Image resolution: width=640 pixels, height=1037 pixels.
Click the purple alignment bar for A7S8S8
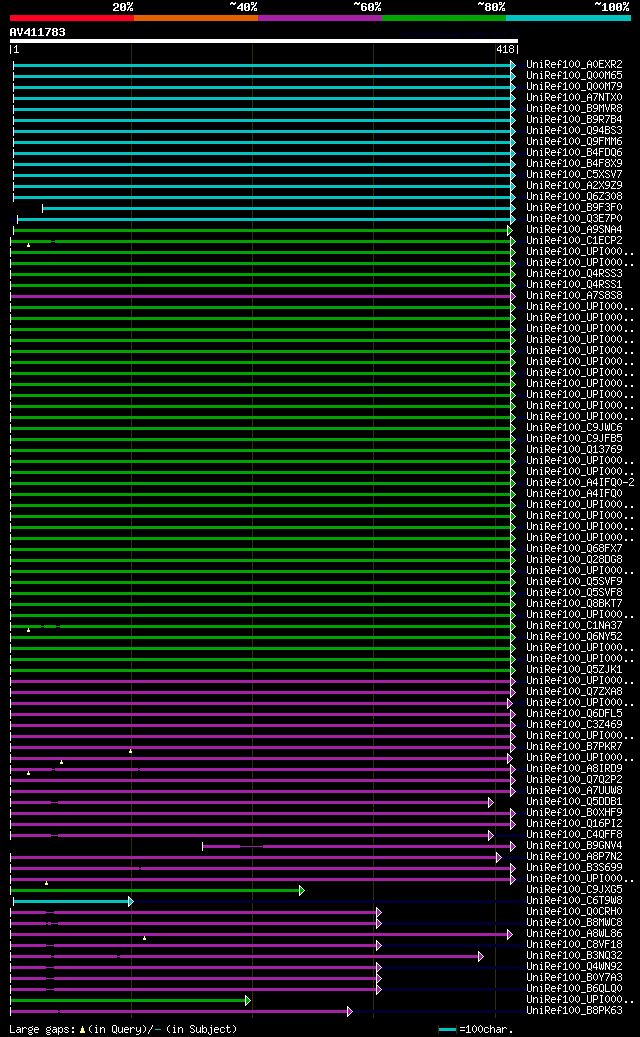[262, 296]
